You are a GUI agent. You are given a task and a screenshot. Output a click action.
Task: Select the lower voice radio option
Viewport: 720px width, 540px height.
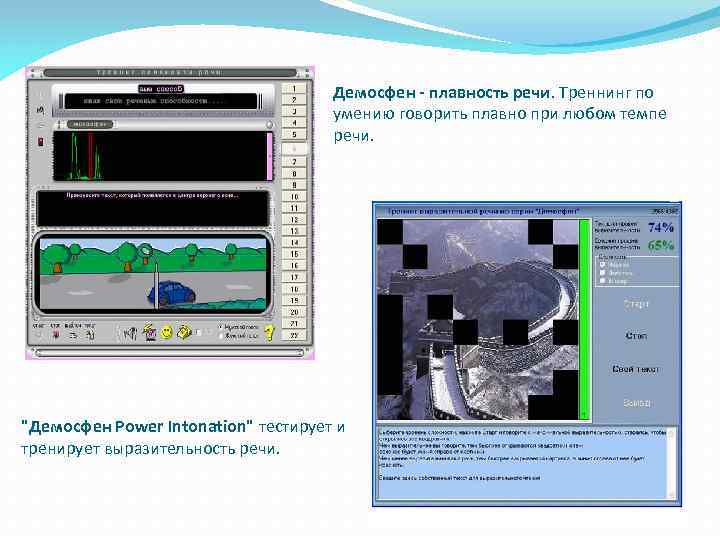(221, 336)
